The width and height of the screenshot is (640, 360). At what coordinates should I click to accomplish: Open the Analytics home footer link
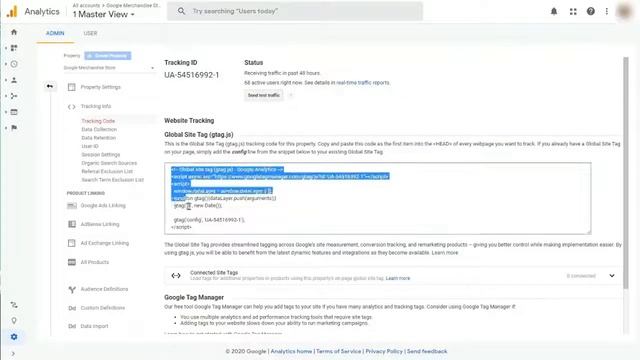pos(291,351)
